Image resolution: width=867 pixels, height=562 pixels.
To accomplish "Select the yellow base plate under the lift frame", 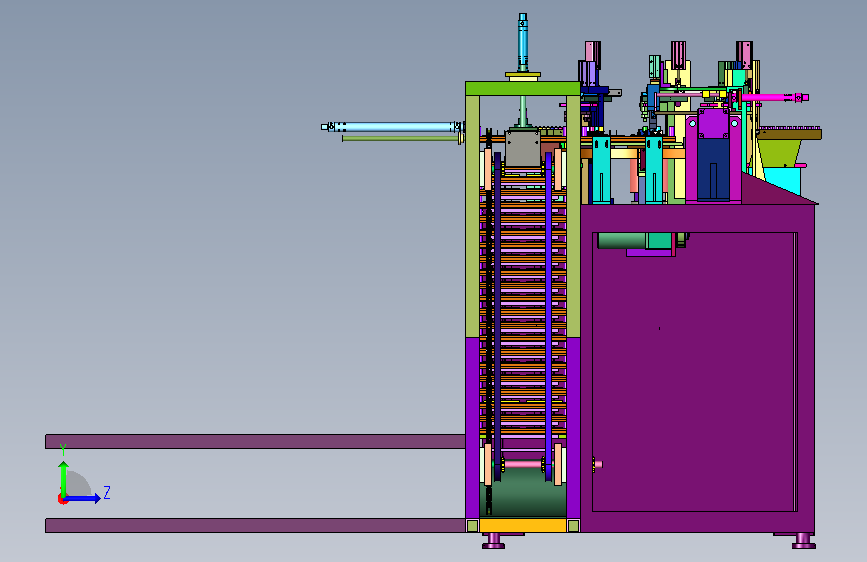I will point(523,525).
